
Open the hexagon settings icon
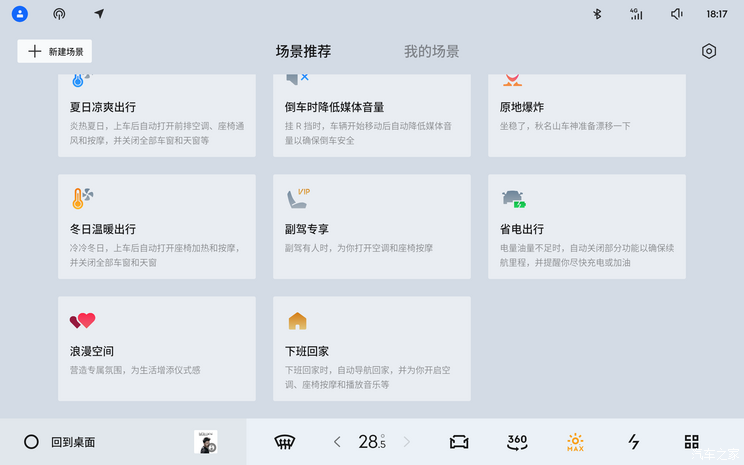pos(709,51)
